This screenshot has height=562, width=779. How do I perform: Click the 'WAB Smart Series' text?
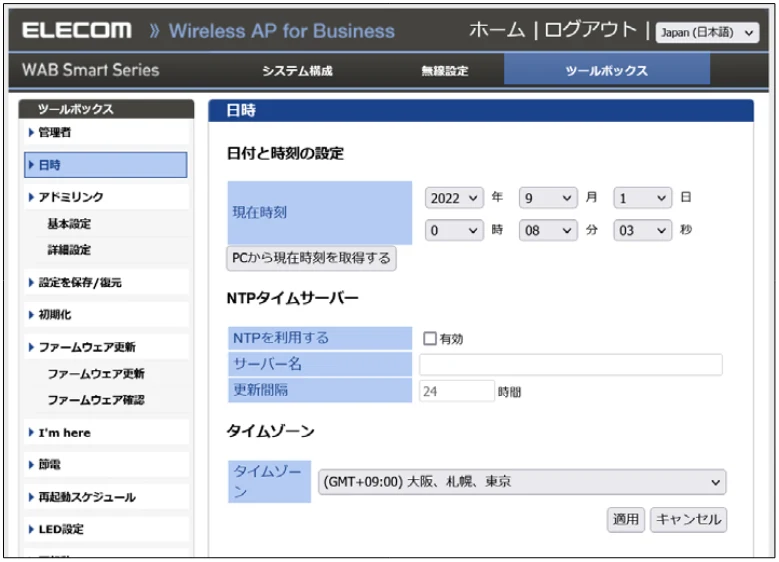[90, 70]
